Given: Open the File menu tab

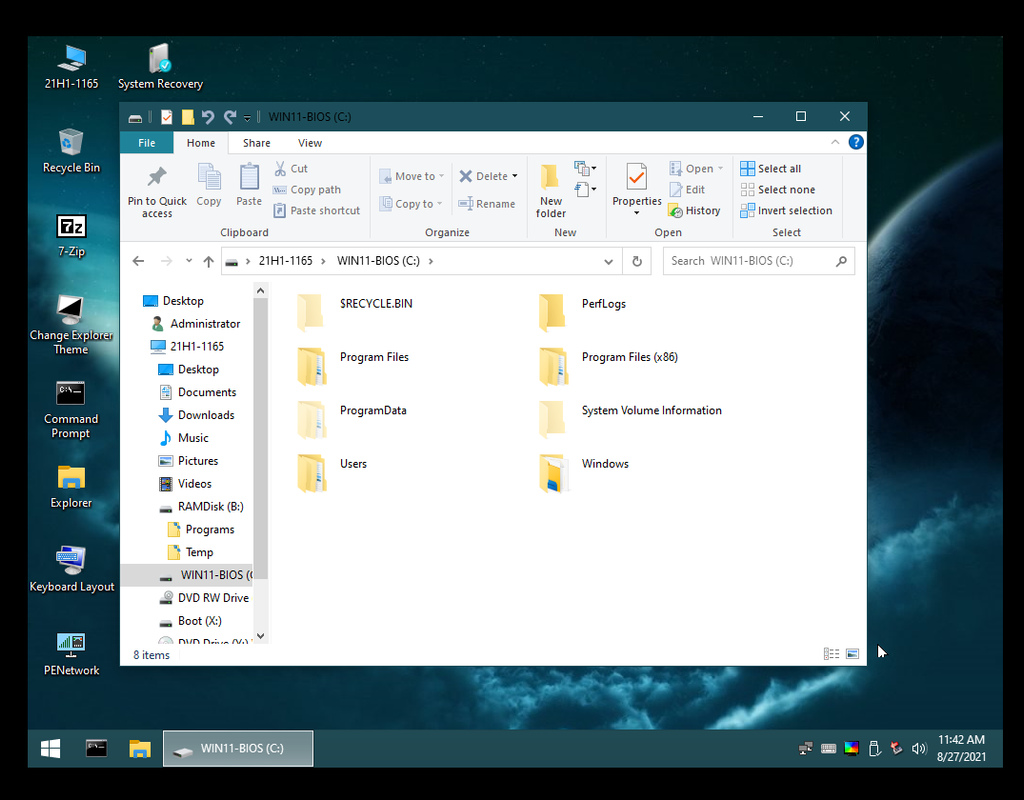Looking at the screenshot, I should coord(147,143).
